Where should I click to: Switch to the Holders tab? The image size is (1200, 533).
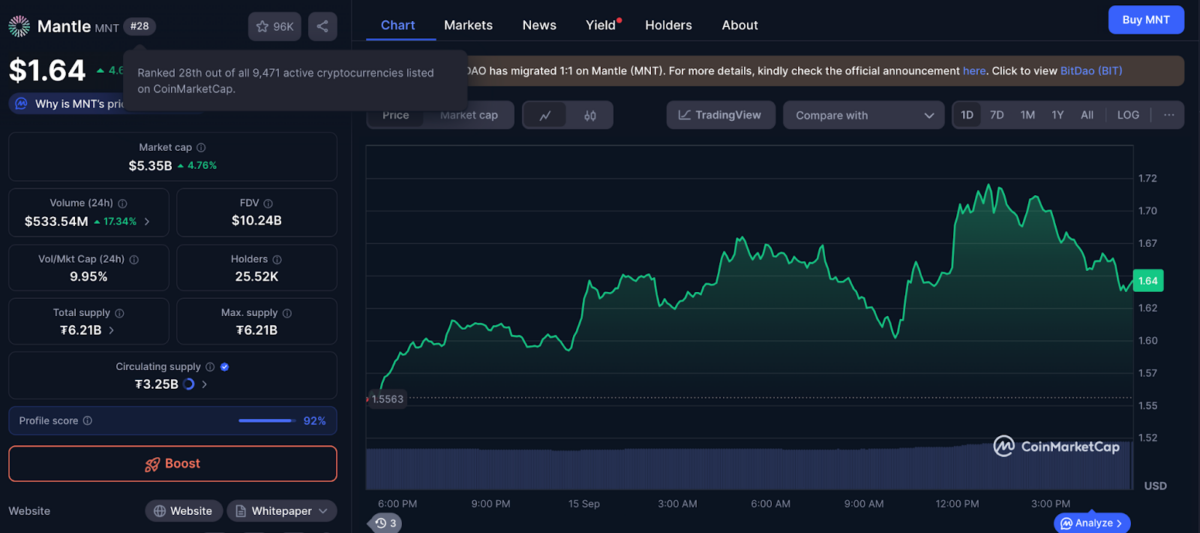[668, 25]
